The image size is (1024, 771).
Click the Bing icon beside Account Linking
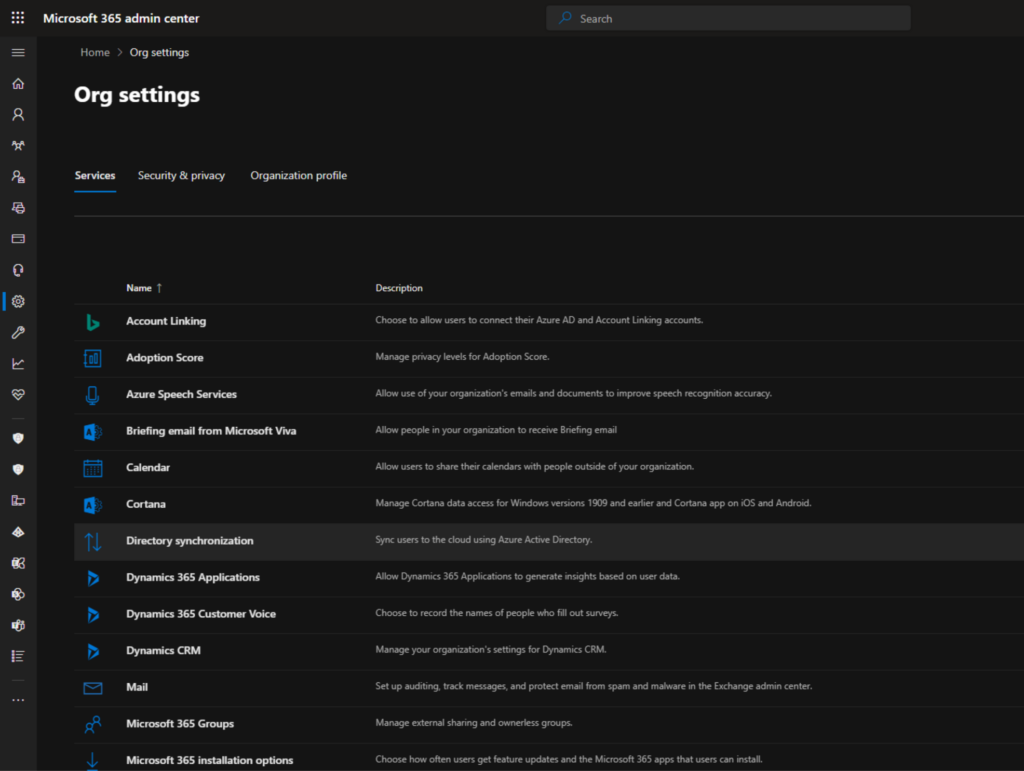coord(93,322)
